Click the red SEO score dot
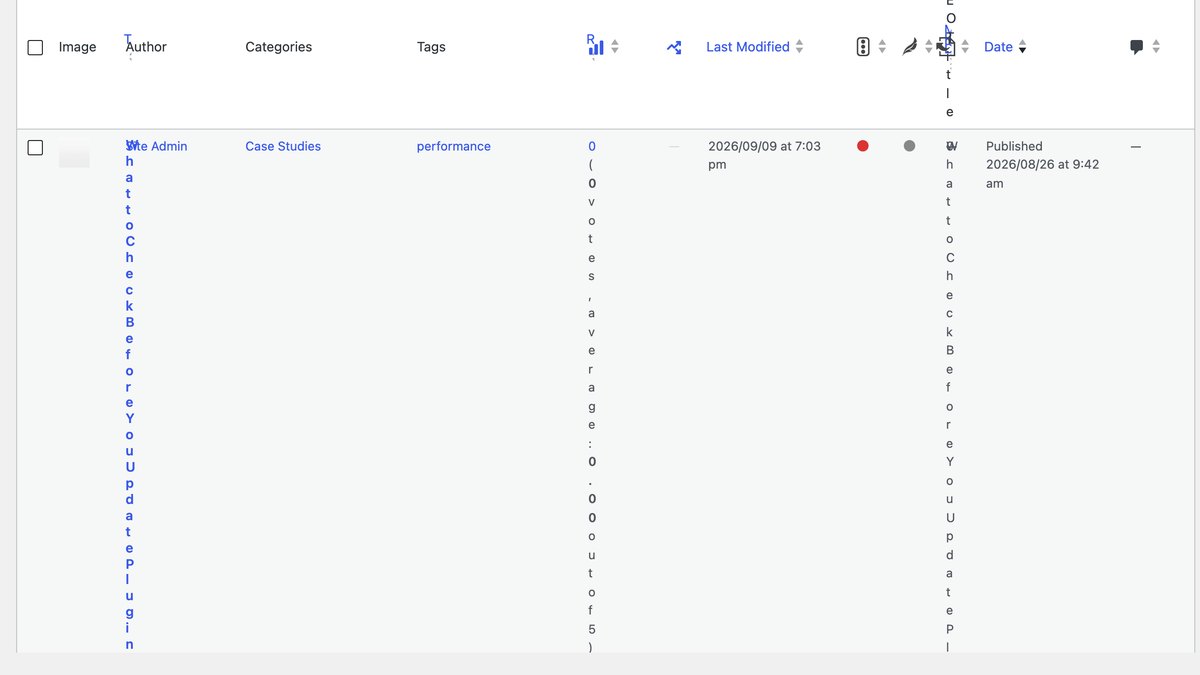 pyautogui.click(x=863, y=146)
